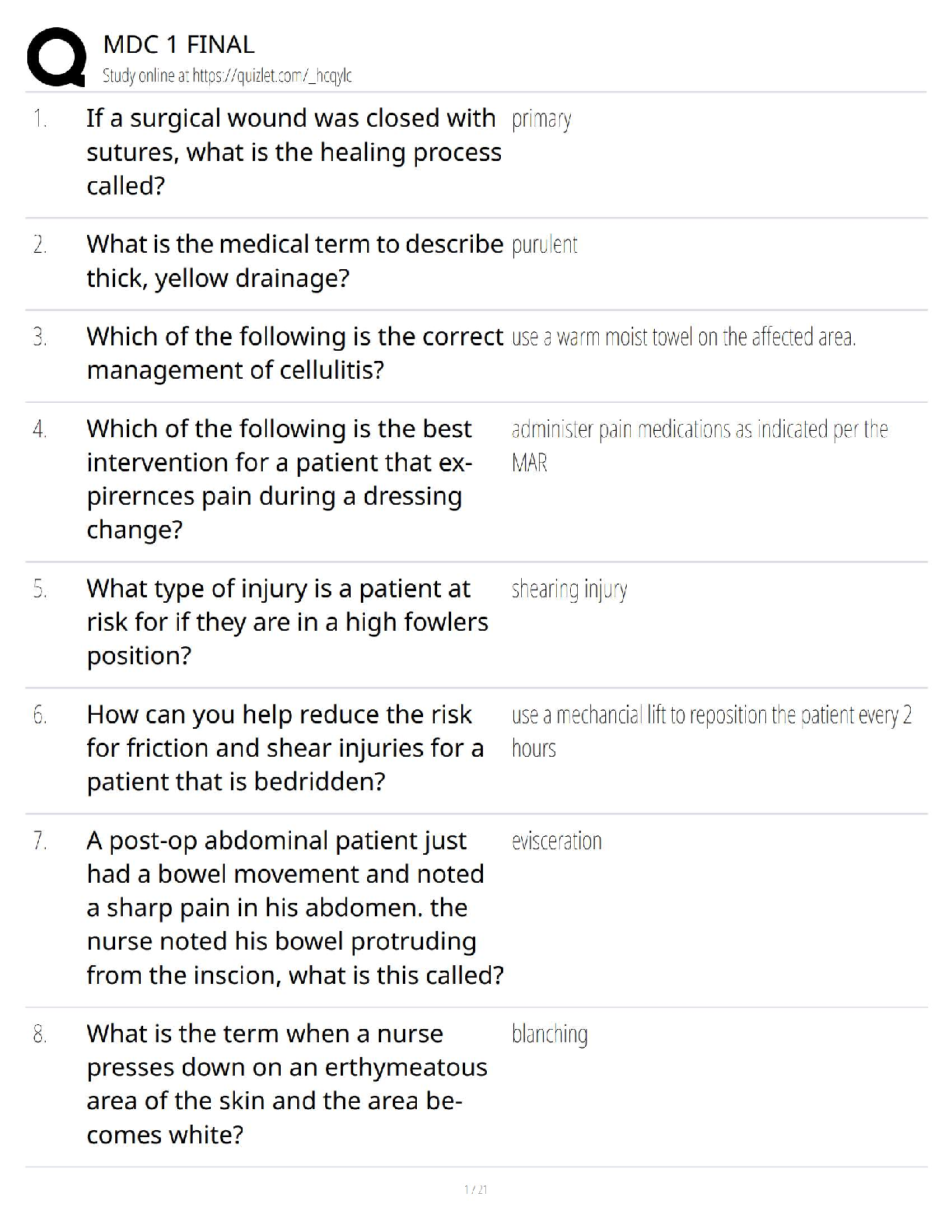Click the answer "evisceration"

coord(557,841)
